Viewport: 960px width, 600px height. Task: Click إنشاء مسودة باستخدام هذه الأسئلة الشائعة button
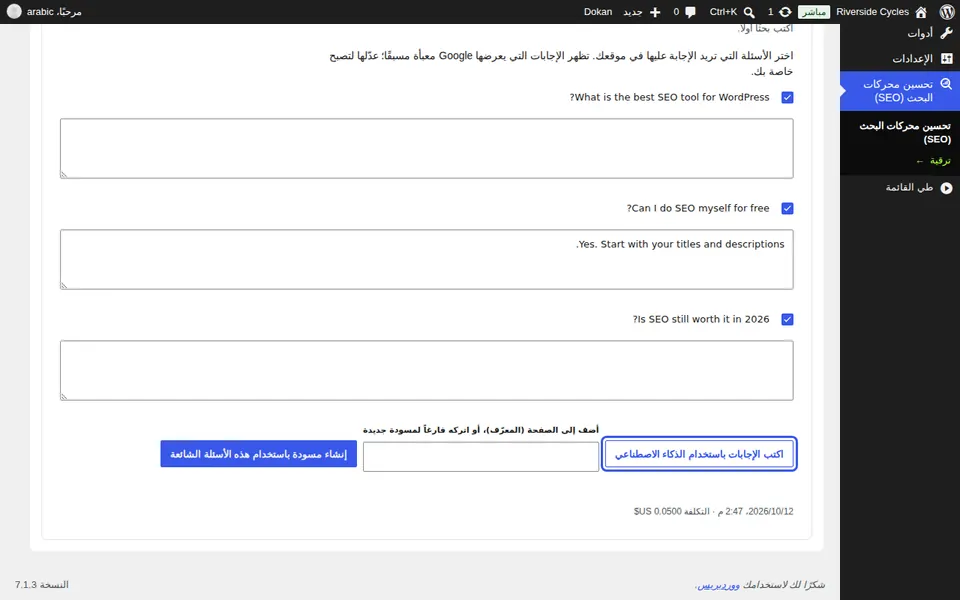point(258,454)
